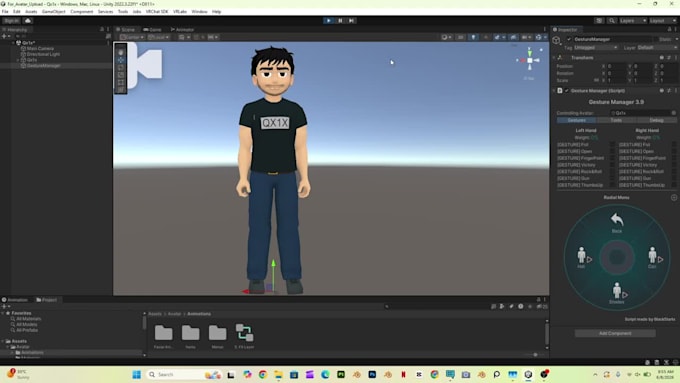Image resolution: width=680 pixels, height=383 pixels.
Task: Toggle left hand Victory gesture
Action: click(x=612, y=165)
